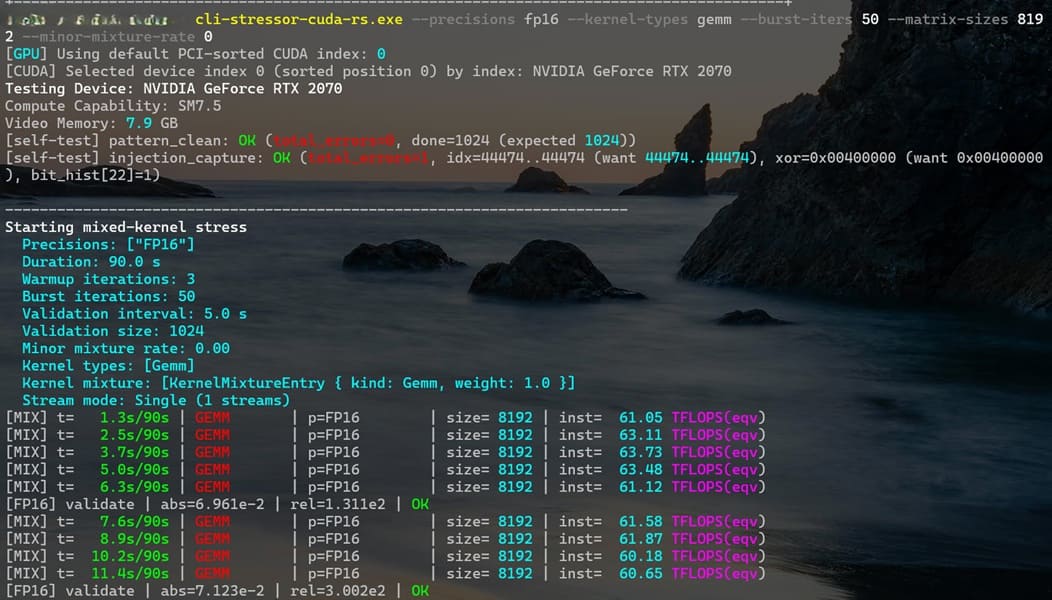Click the Kernel types: [Gemm] line
The height and width of the screenshot is (600, 1052).
(x=108, y=366)
